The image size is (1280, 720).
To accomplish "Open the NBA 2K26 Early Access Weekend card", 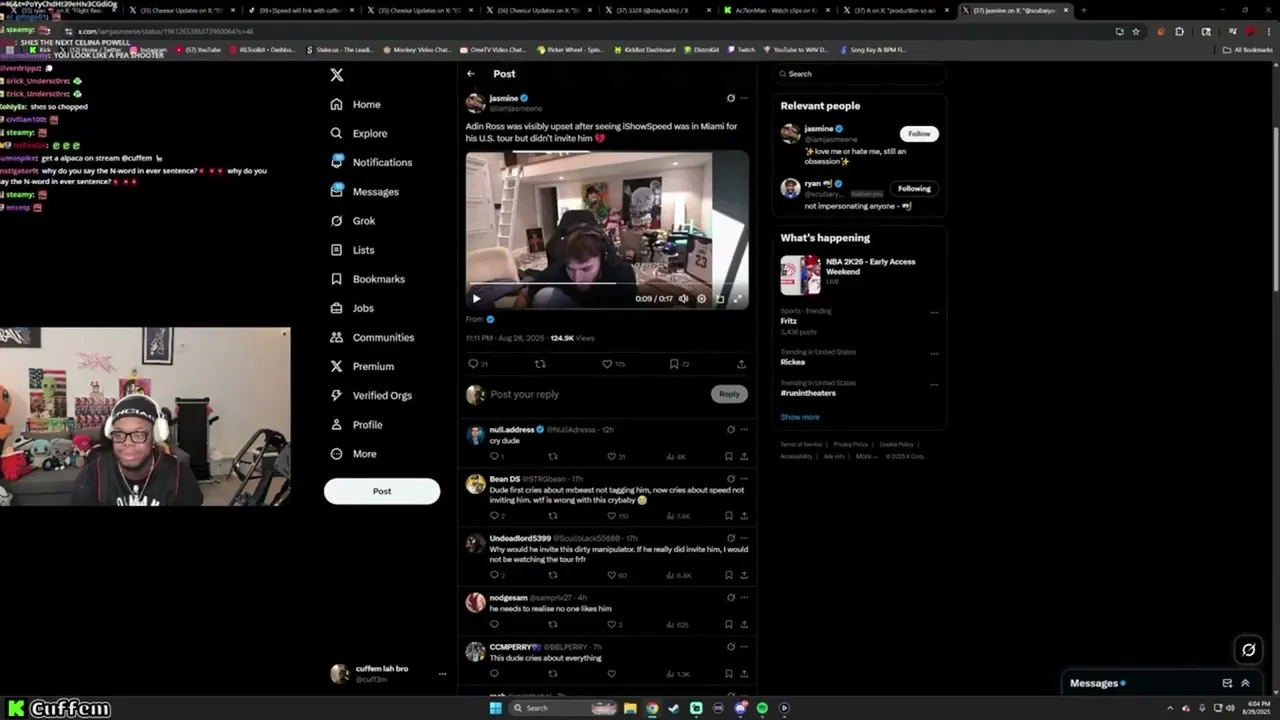I will tap(860, 274).
